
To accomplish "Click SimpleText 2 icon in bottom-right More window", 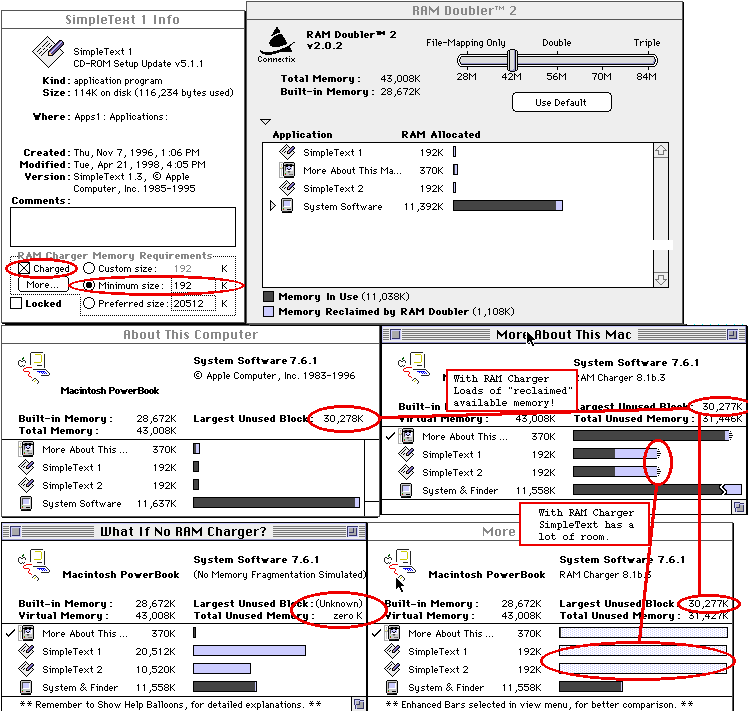I will tap(393, 669).
